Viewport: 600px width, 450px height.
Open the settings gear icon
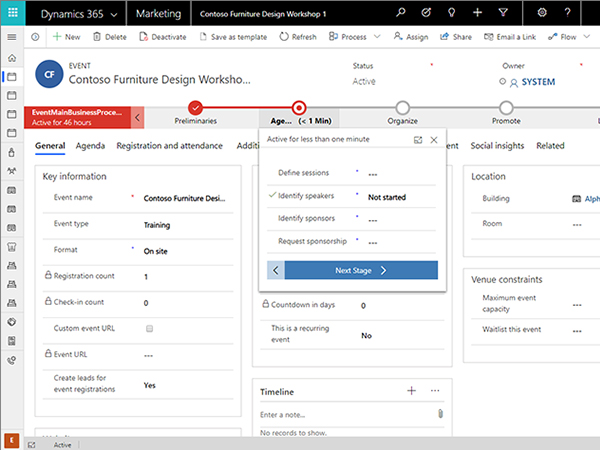542,13
